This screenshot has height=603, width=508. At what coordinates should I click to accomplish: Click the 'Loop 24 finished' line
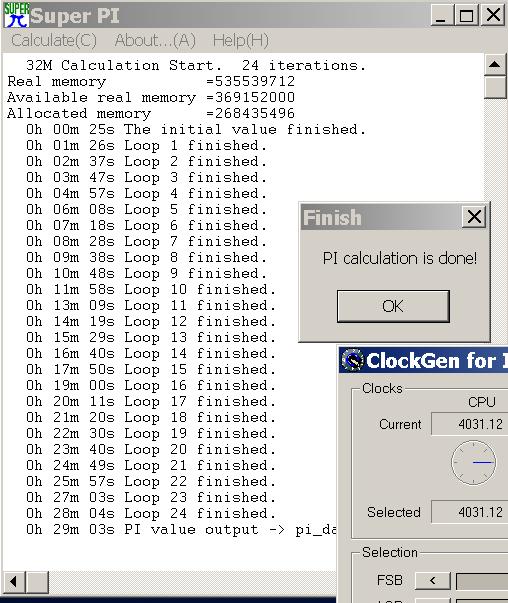tap(151, 514)
